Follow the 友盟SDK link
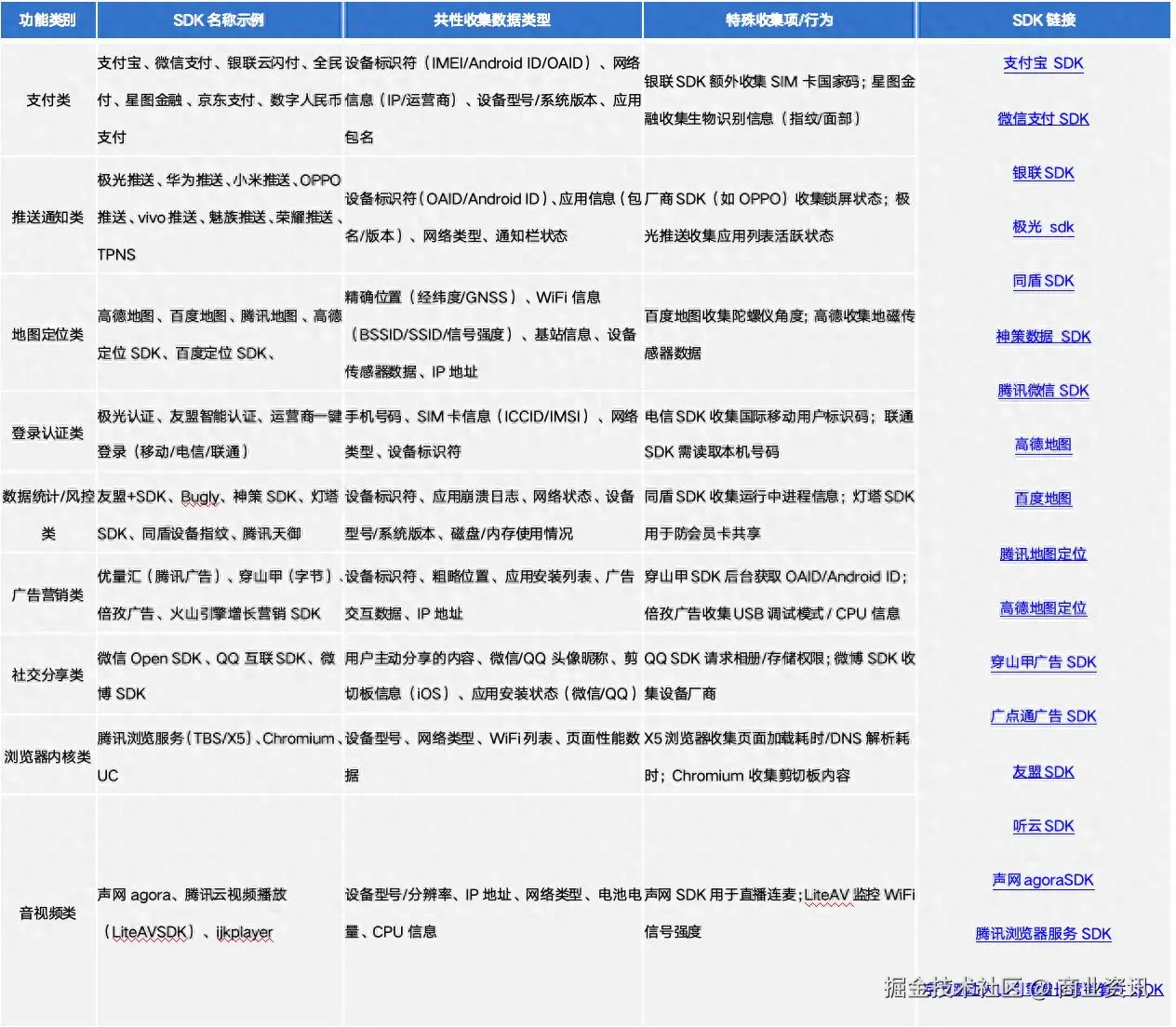Viewport: 1176px width, 1027px height. (x=1043, y=771)
